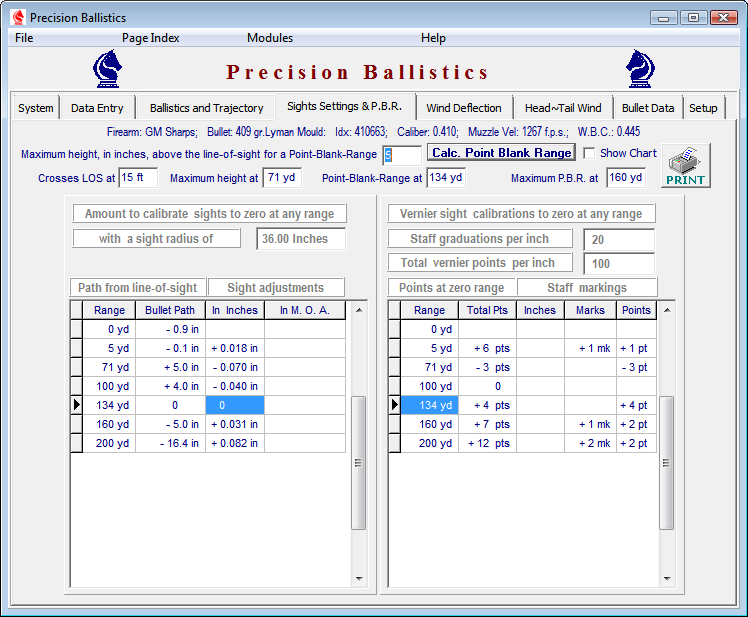Click the Maximum P.B.R. 160 yd field
Viewport: 748px width, 617px height.
(x=625, y=178)
